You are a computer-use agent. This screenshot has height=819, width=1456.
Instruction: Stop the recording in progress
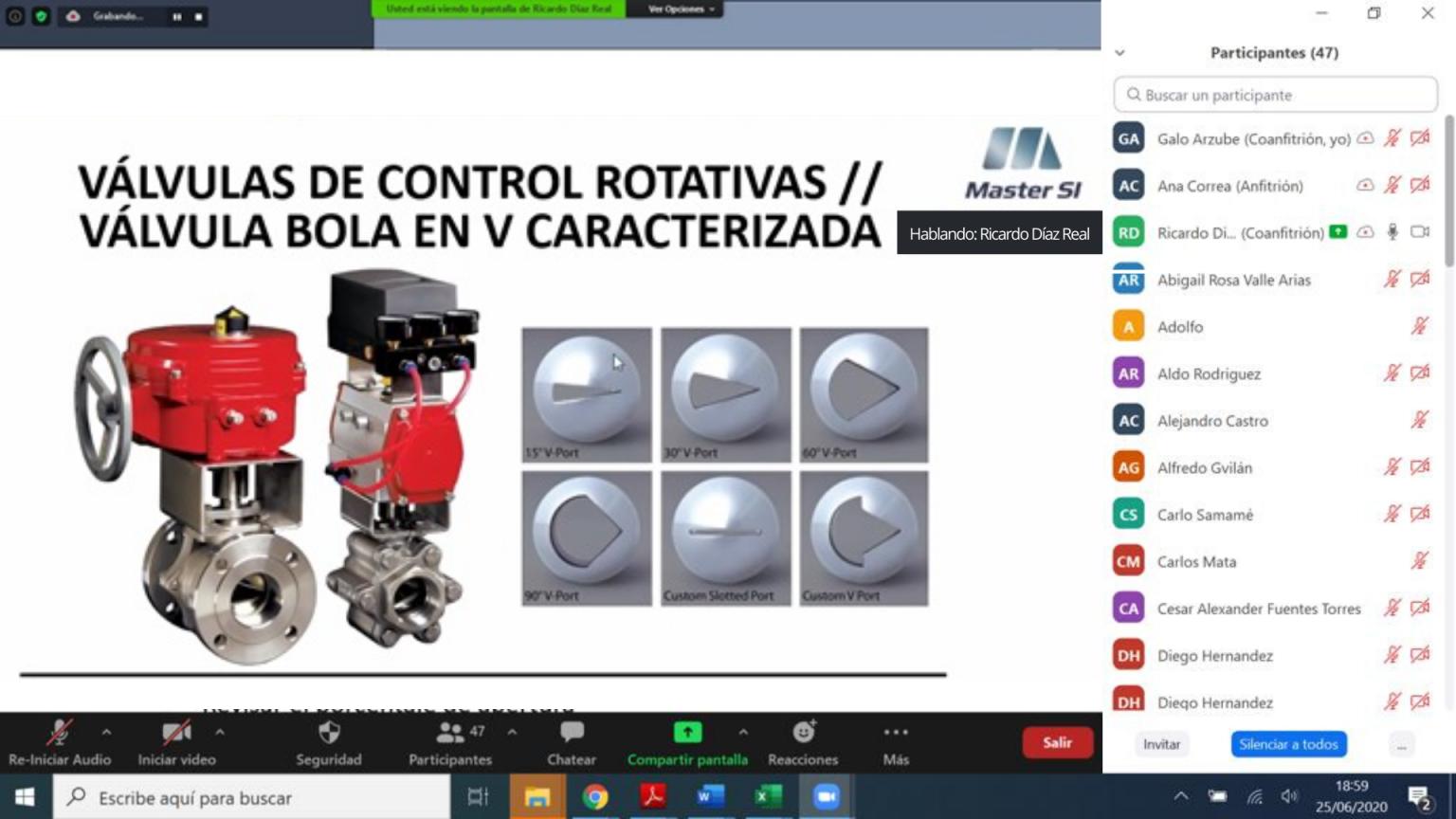tap(199, 17)
